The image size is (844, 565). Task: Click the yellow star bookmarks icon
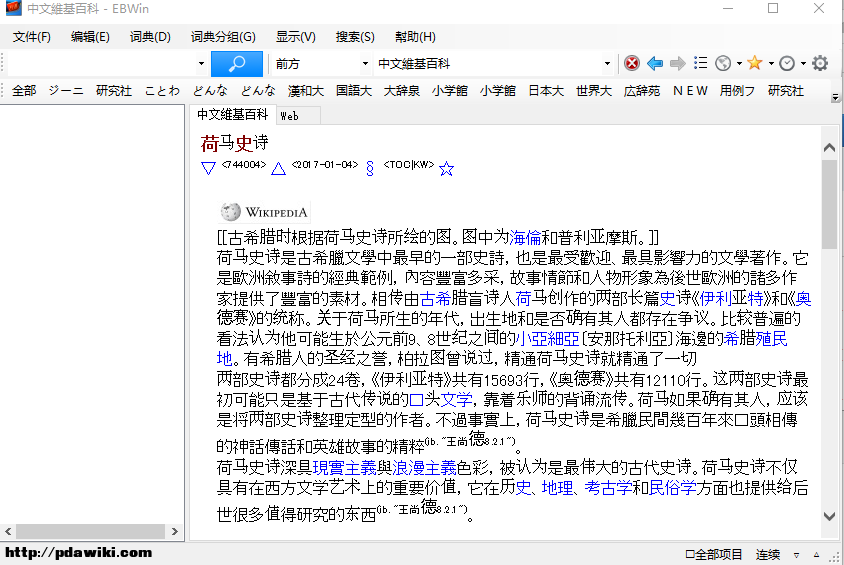point(755,63)
